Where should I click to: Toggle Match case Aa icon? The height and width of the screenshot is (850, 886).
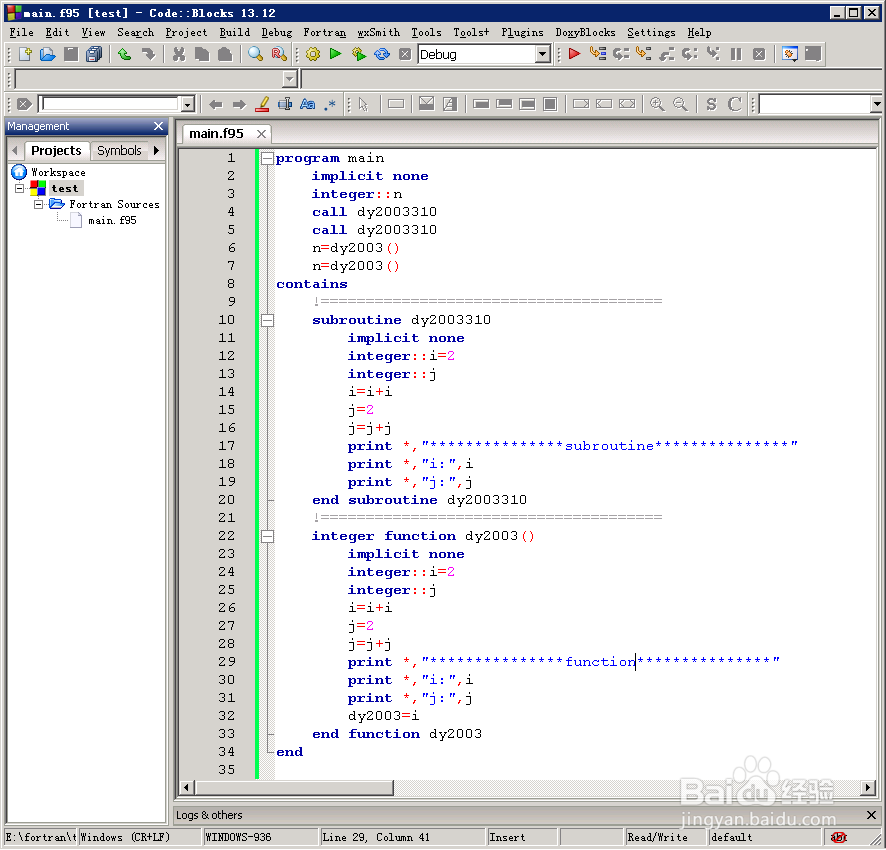tap(307, 104)
